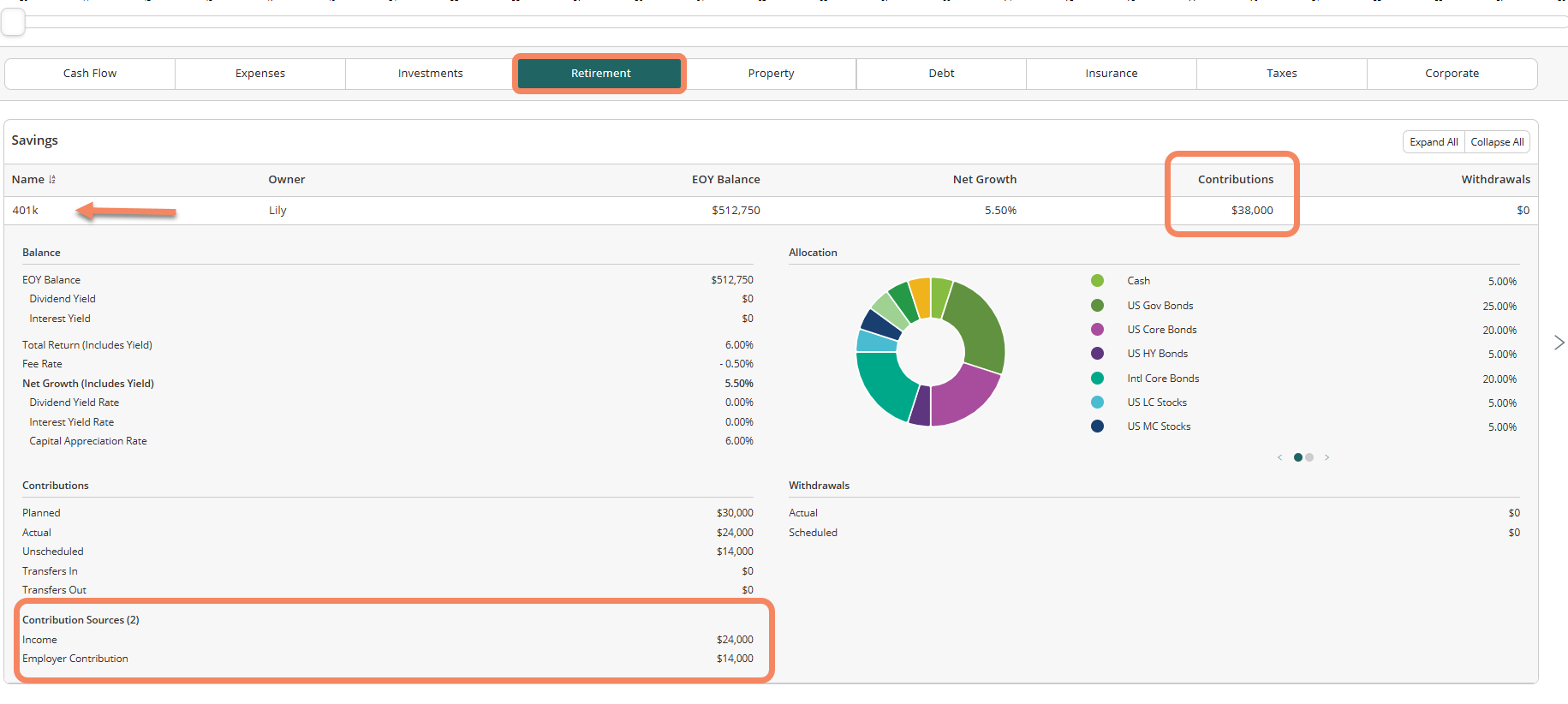Collapse all savings account rows

click(1497, 142)
